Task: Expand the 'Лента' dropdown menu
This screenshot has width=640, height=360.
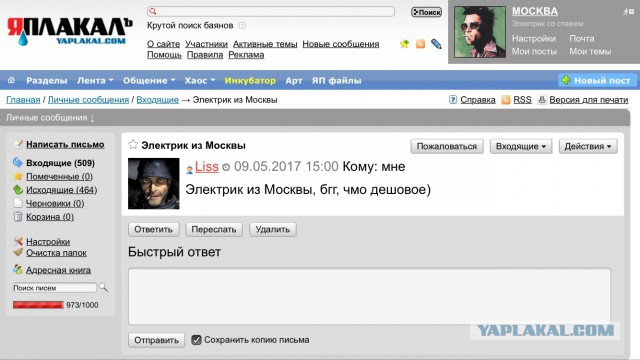Action: pyautogui.click(x=95, y=80)
